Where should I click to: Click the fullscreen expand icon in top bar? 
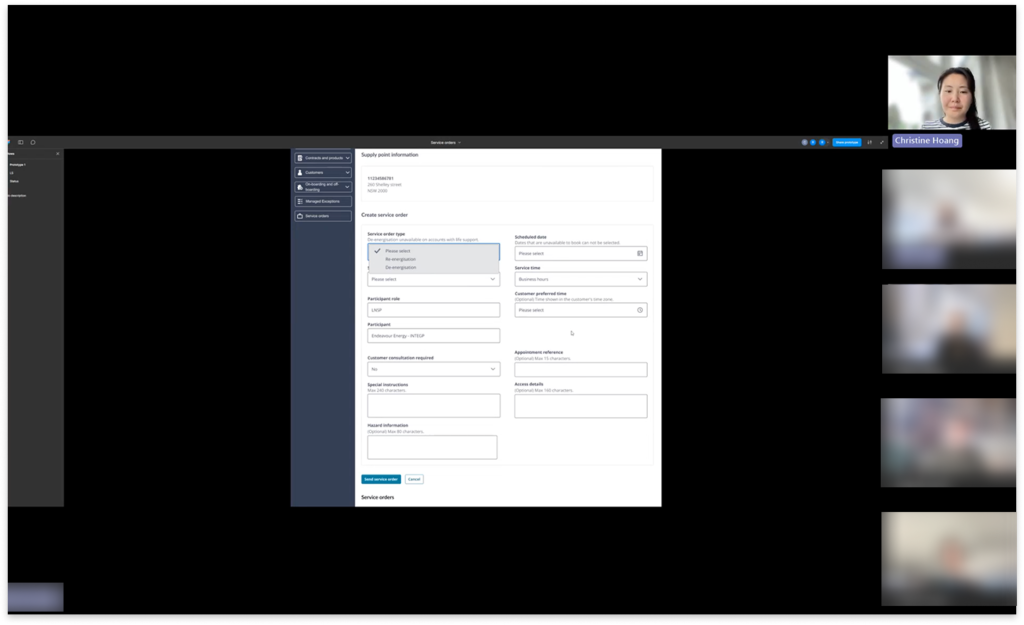pos(882,142)
